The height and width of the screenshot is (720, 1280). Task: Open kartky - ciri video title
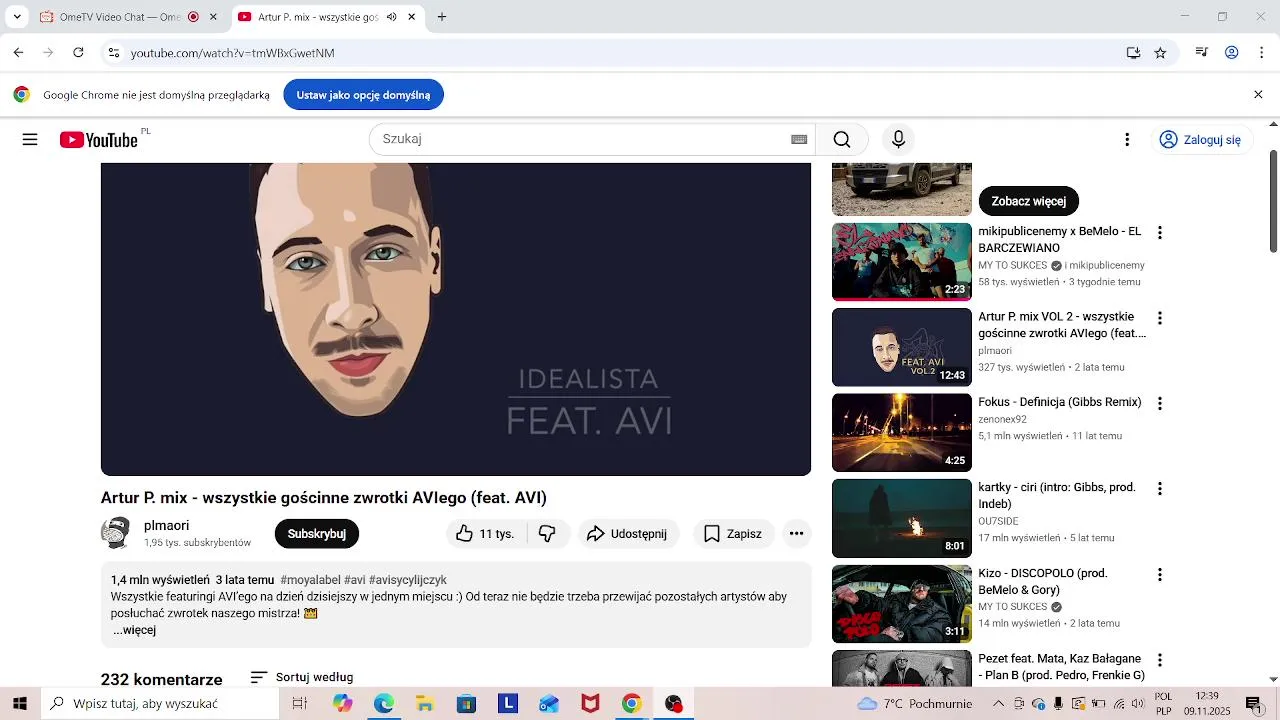point(1057,495)
